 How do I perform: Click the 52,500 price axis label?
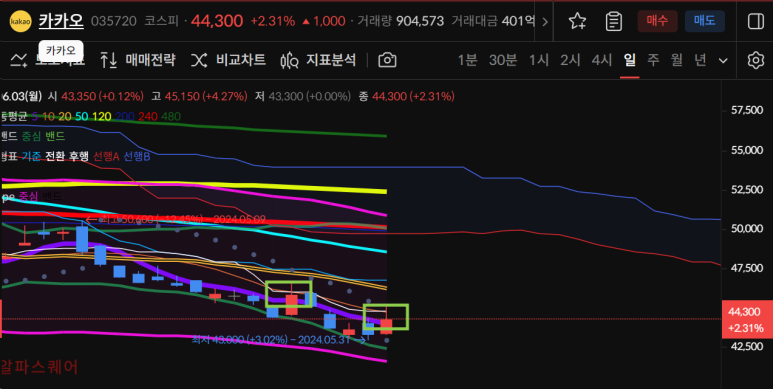click(x=746, y=190)
